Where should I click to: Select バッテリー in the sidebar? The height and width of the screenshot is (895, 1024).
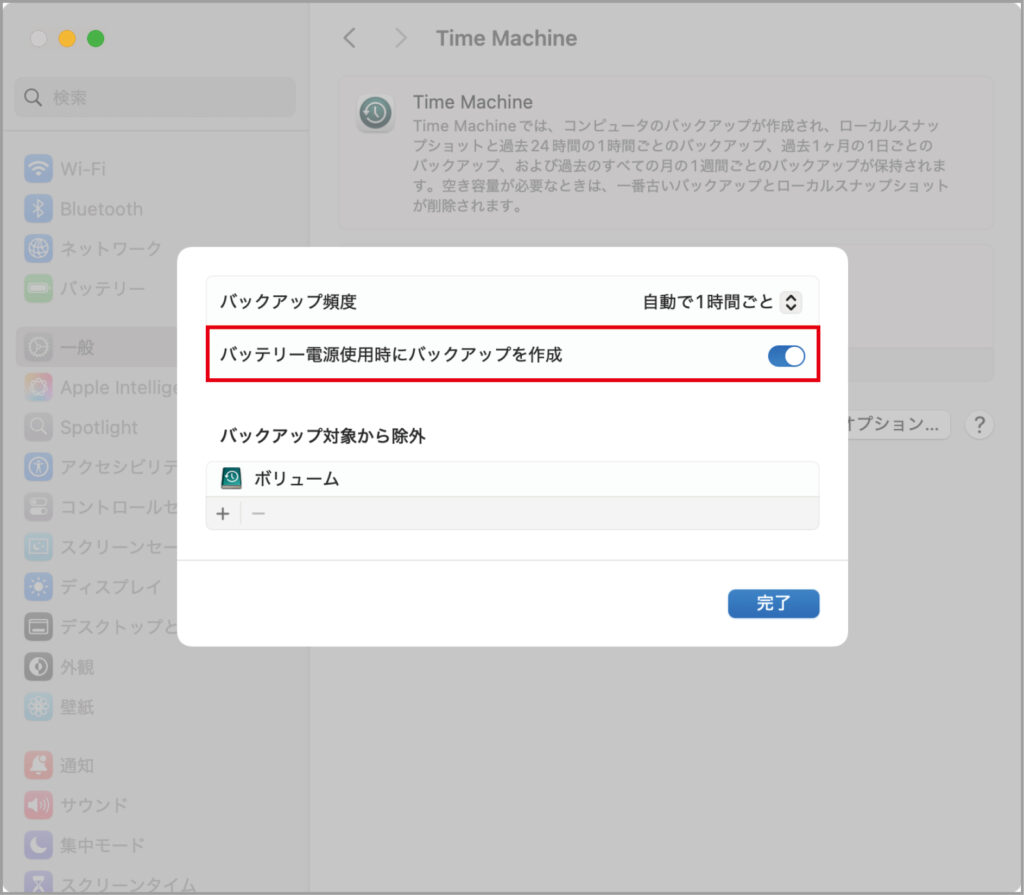(85, 288)
